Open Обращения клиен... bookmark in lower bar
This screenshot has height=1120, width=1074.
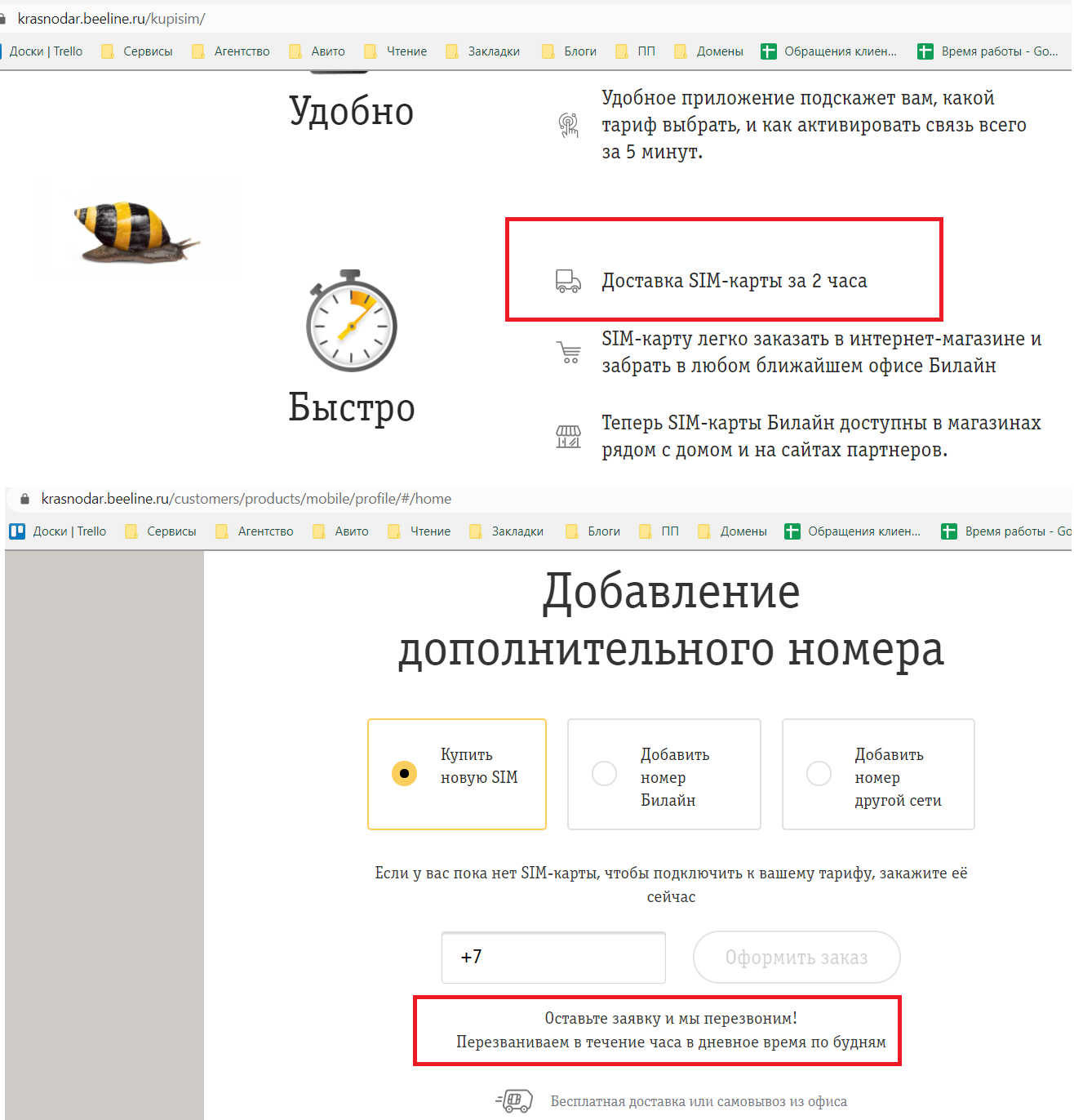[x=853, y=531]
